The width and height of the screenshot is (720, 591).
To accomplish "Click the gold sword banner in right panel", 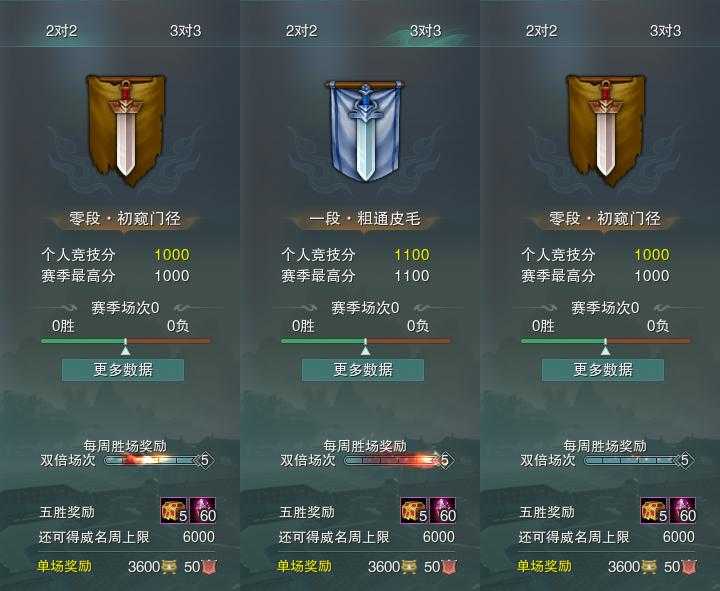I will pos(606,130).
